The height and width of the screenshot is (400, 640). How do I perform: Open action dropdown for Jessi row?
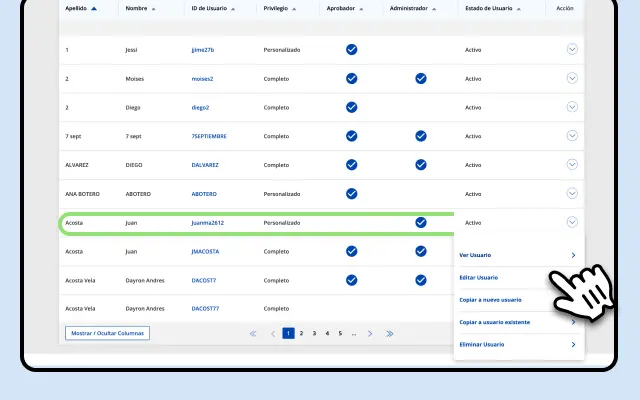572,49
